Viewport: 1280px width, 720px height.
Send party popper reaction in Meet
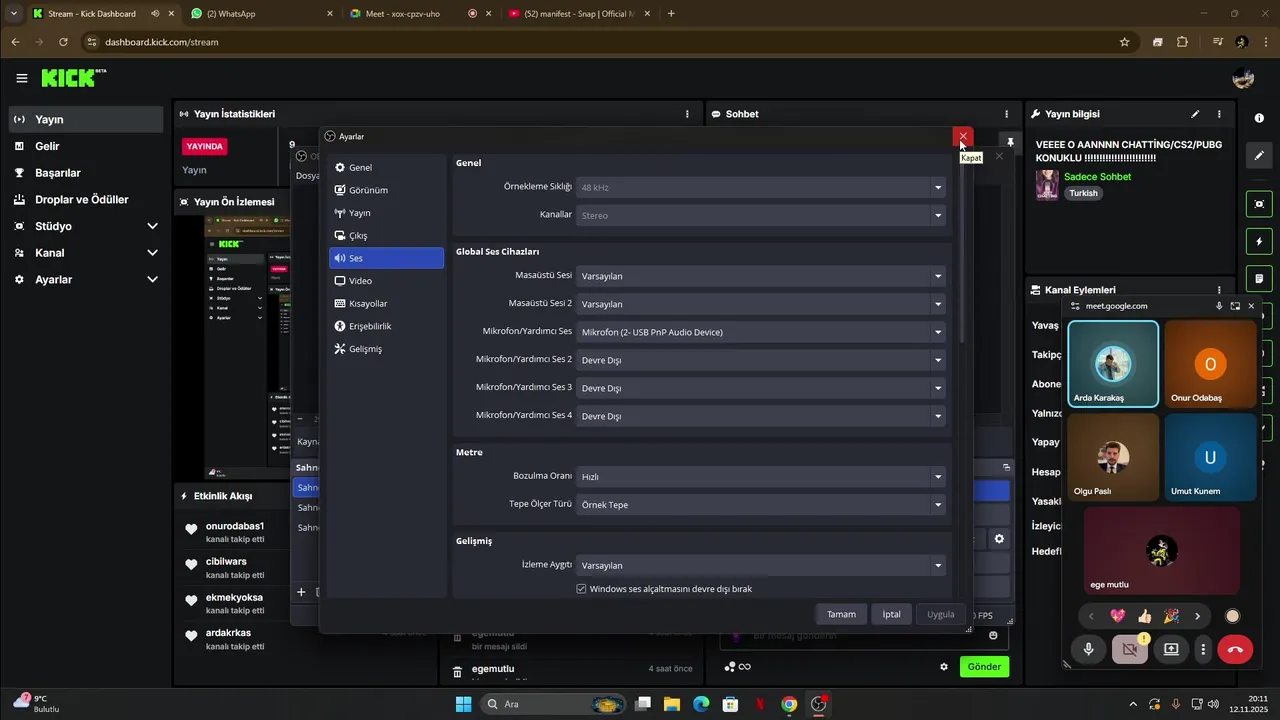1170,616
